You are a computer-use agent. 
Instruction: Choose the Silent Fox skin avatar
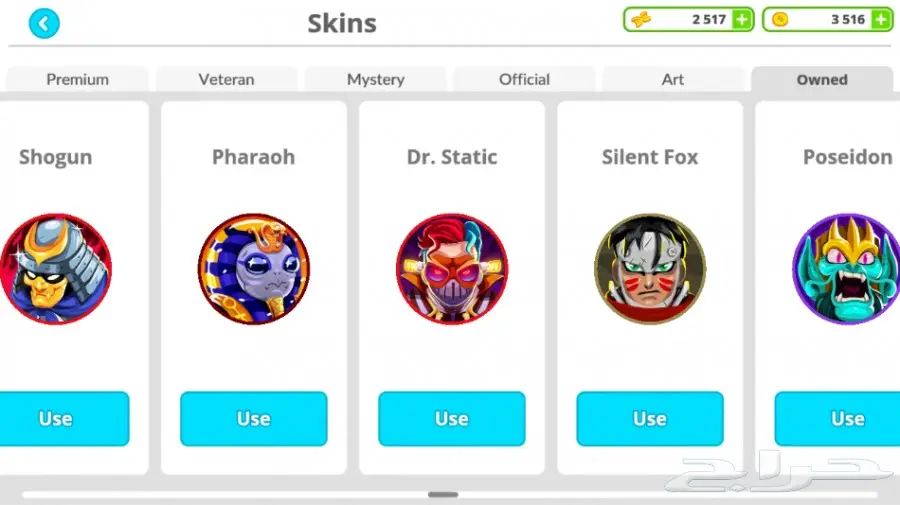click(x=650, y=269)
